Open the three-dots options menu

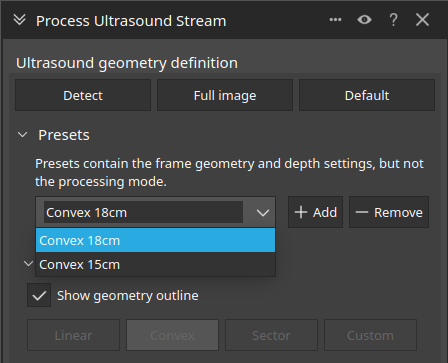point(335,20)
